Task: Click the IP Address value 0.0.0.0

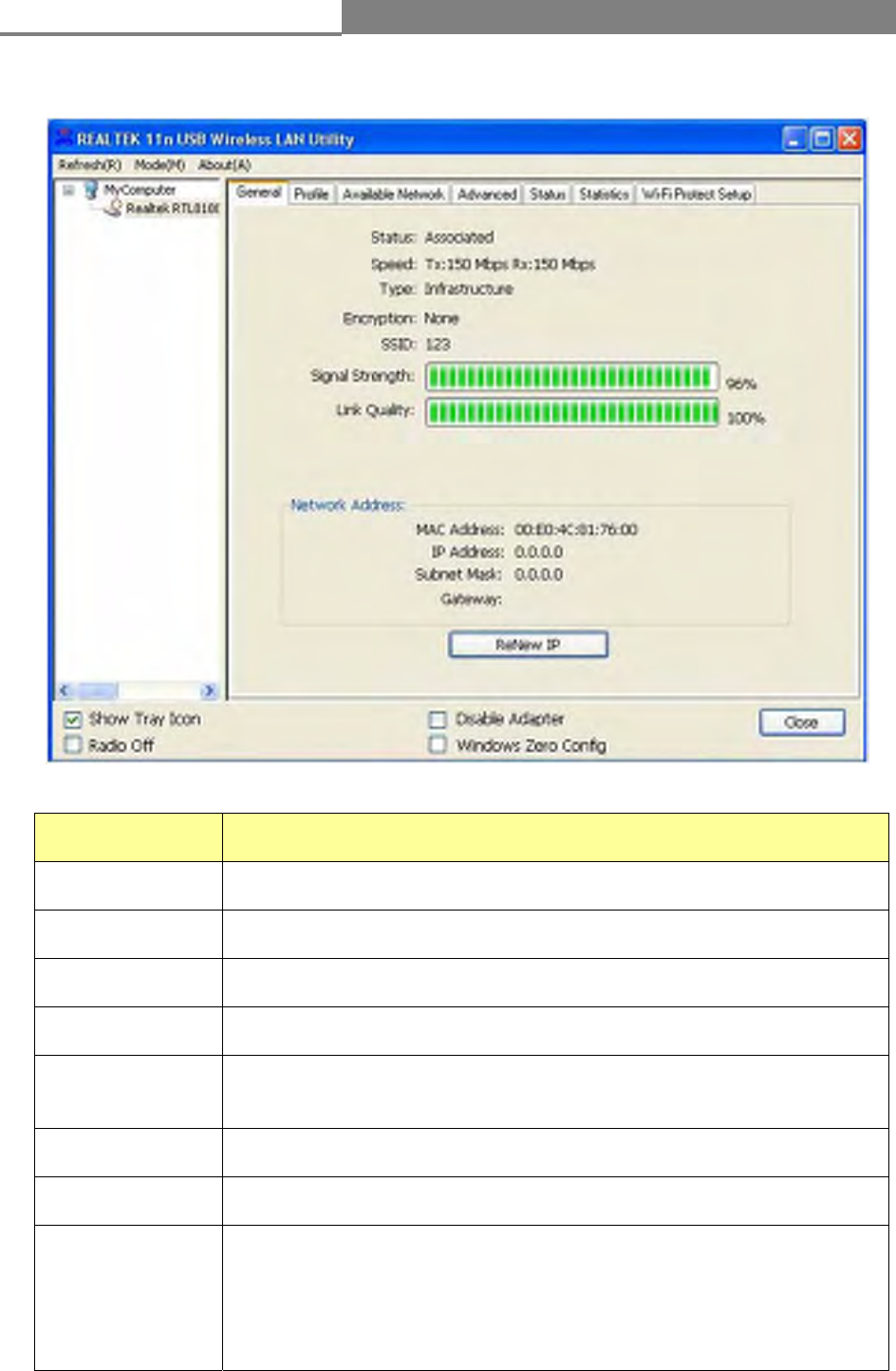Action: [538, 552]
